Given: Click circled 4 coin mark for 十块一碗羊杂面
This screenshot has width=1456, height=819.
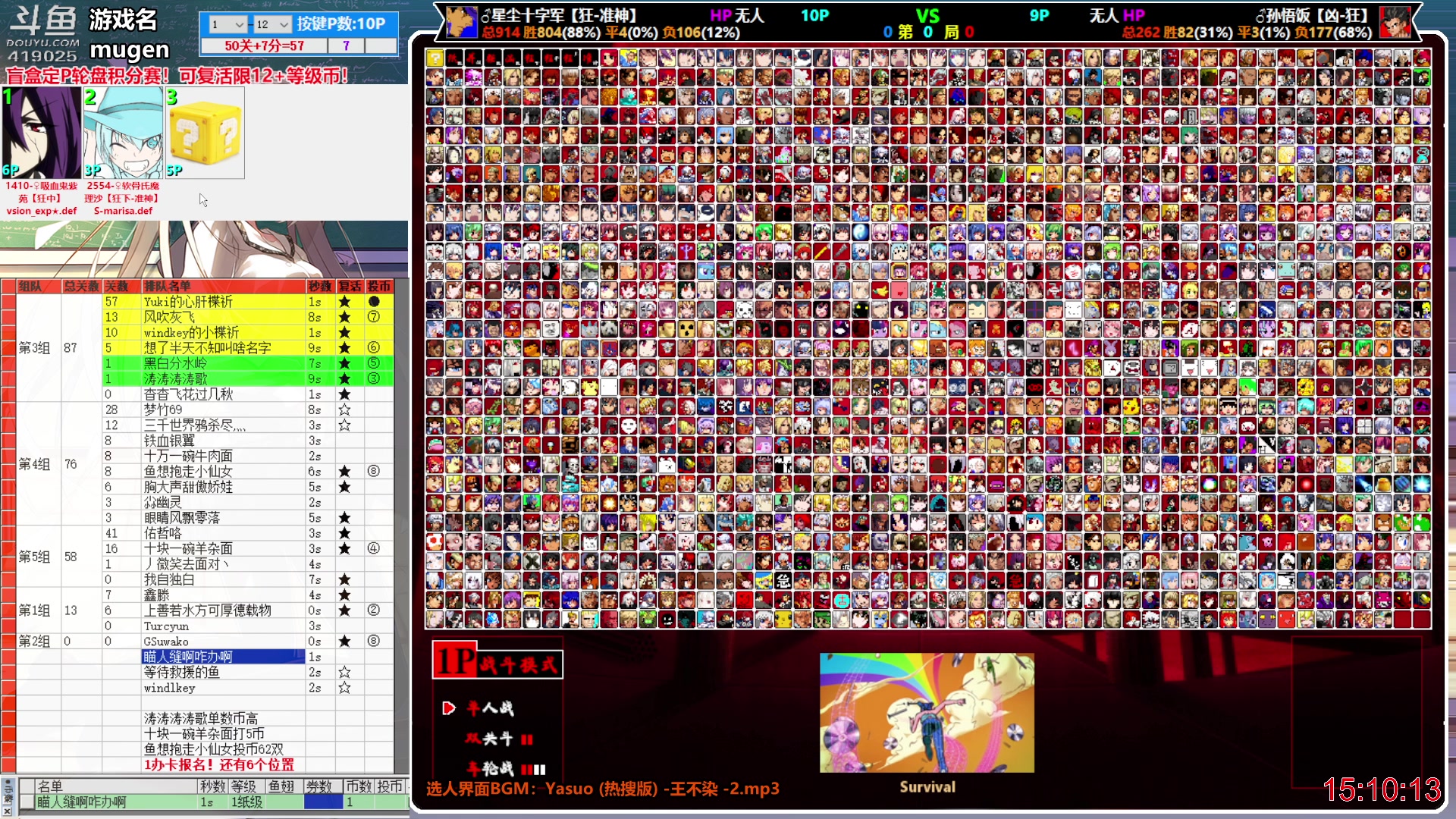Looking at the screenshot, I should pyautogui.click(x=374, y=548).
